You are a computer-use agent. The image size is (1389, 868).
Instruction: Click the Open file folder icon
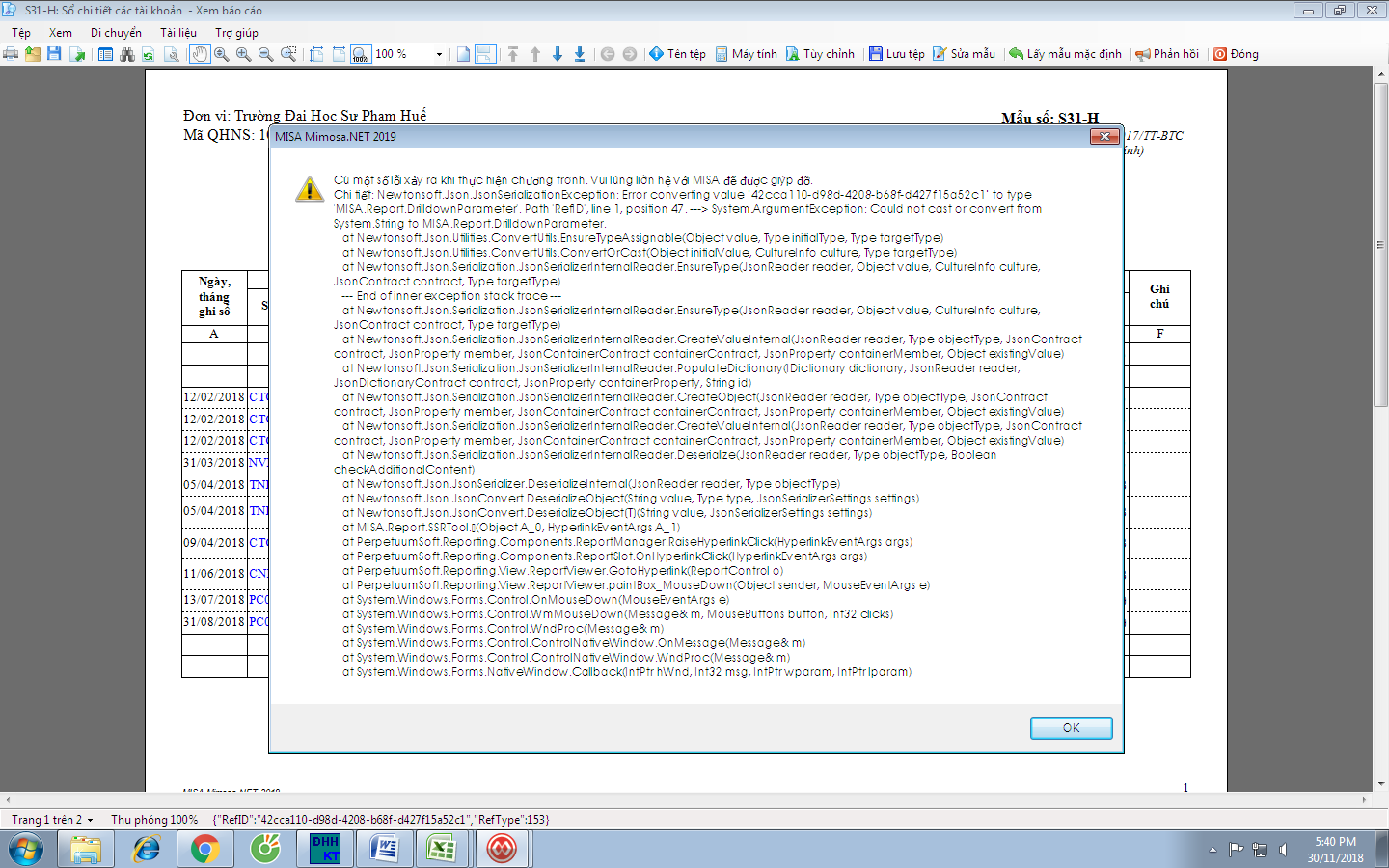click(33, 54)
